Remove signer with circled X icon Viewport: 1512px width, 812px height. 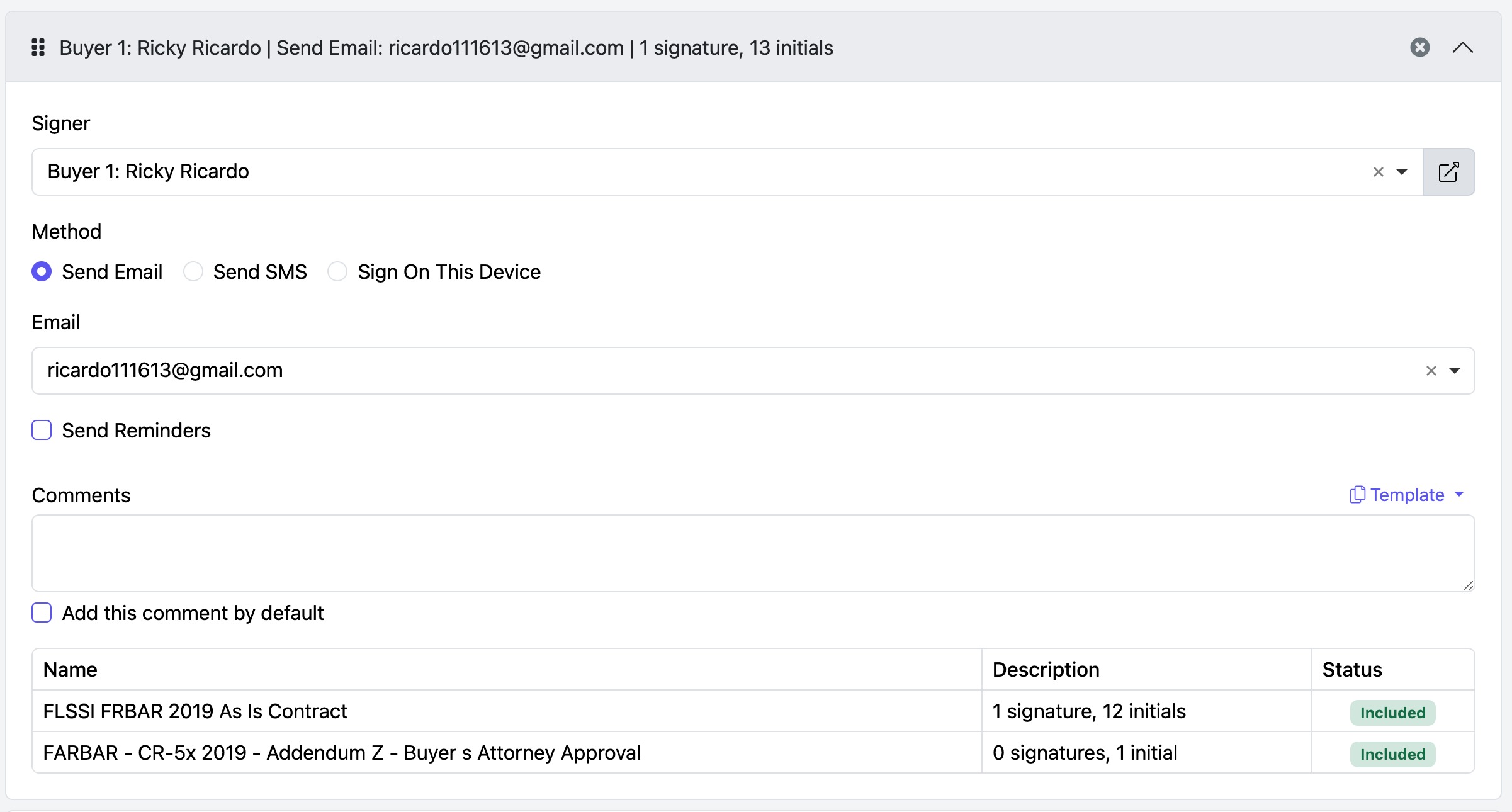pyautogui.click(x=1419, y=48)
